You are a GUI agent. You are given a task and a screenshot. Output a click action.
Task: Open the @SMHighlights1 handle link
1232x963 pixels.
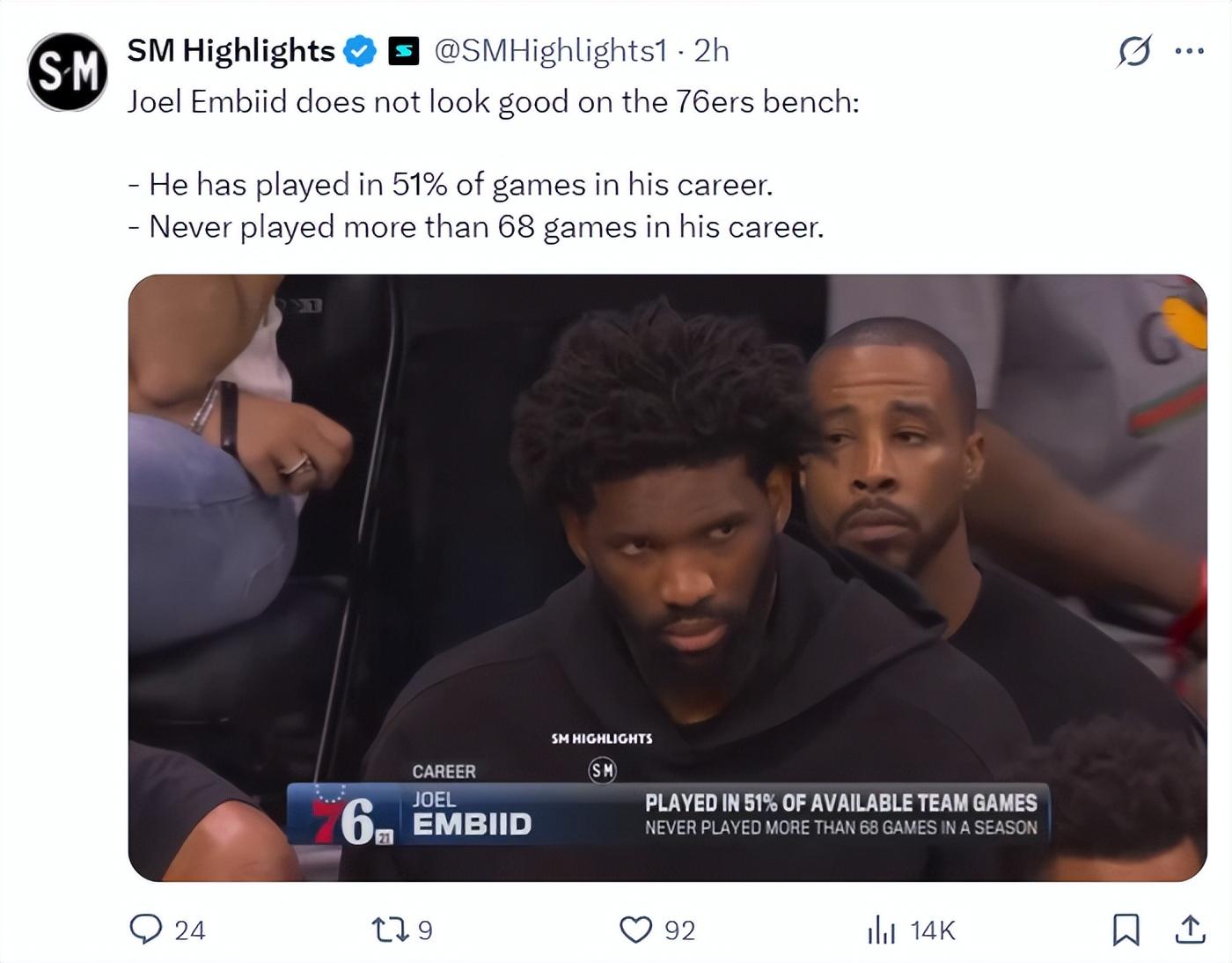click(x=551, y=51)
